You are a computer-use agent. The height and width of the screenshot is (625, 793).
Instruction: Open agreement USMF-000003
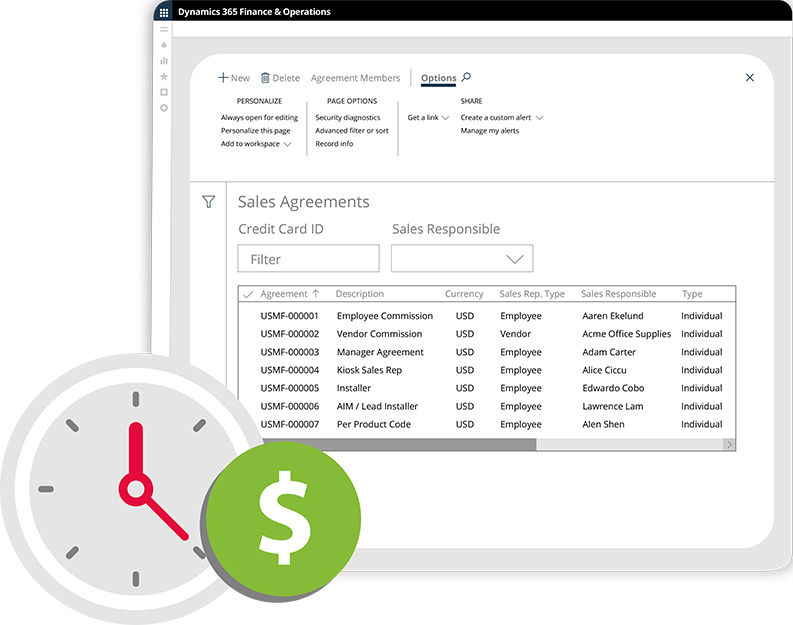290,352
